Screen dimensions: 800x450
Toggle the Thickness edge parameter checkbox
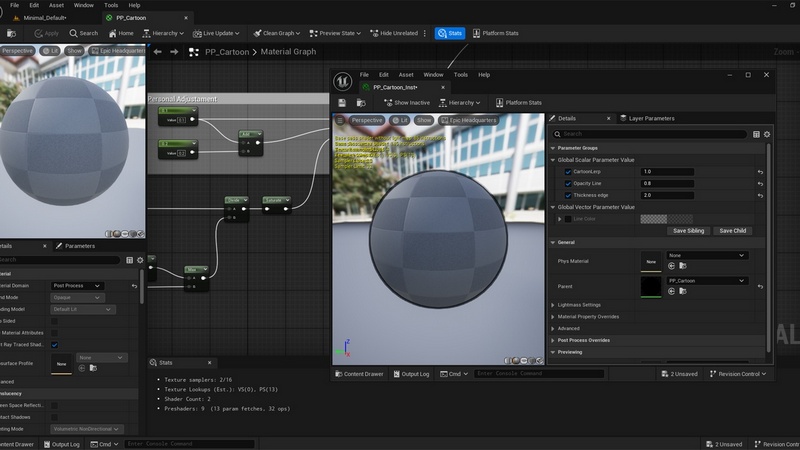(569, 195)
